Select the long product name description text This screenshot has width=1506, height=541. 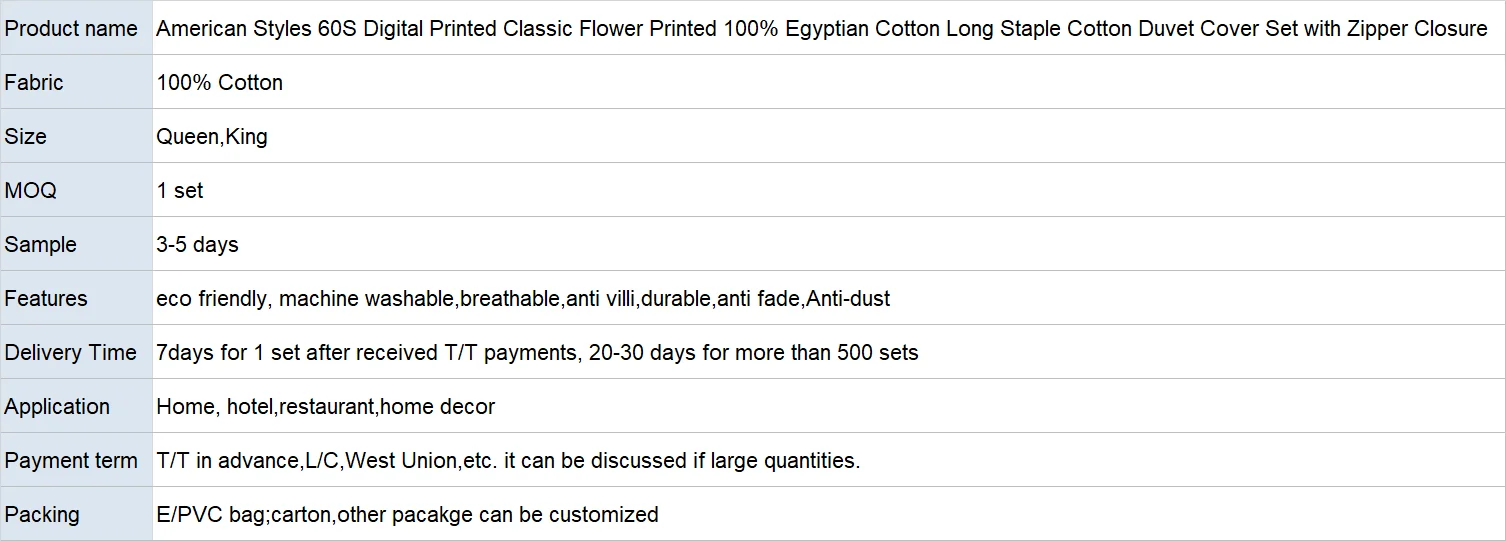[x=821, y=29]
